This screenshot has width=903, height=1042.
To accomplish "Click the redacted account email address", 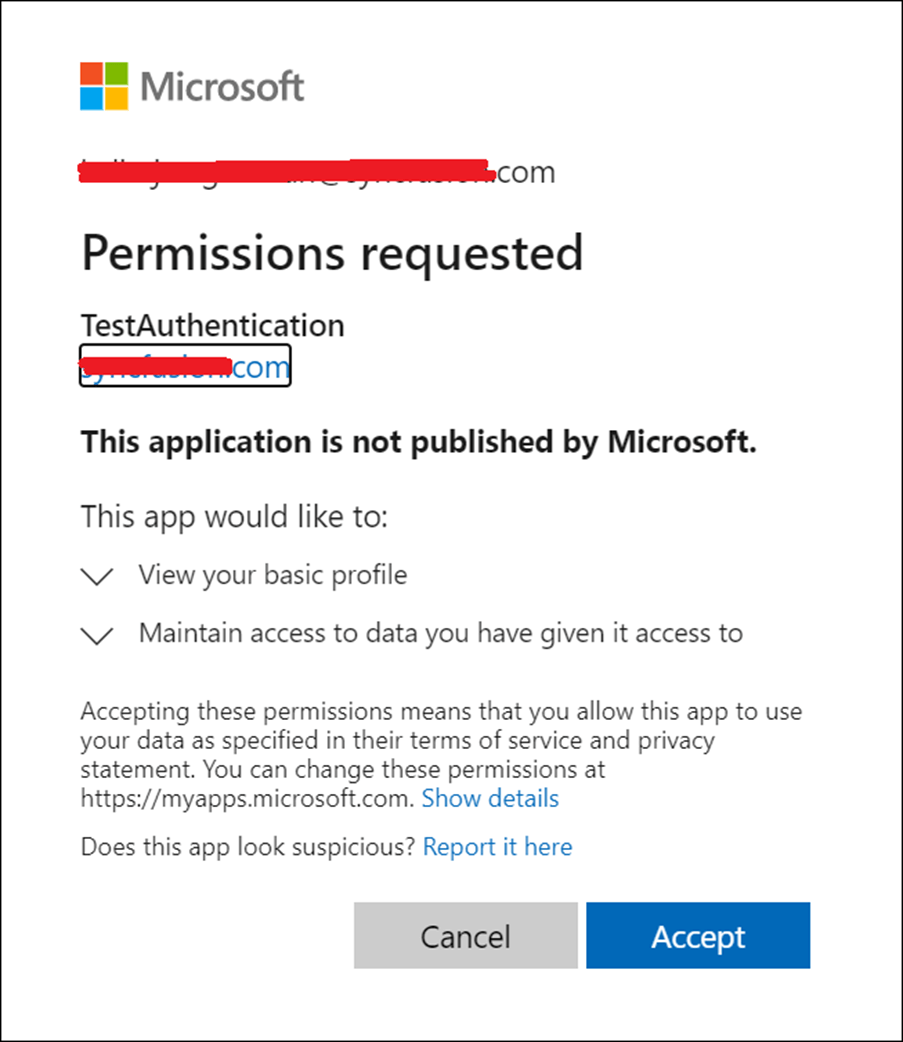I will 317,172.
